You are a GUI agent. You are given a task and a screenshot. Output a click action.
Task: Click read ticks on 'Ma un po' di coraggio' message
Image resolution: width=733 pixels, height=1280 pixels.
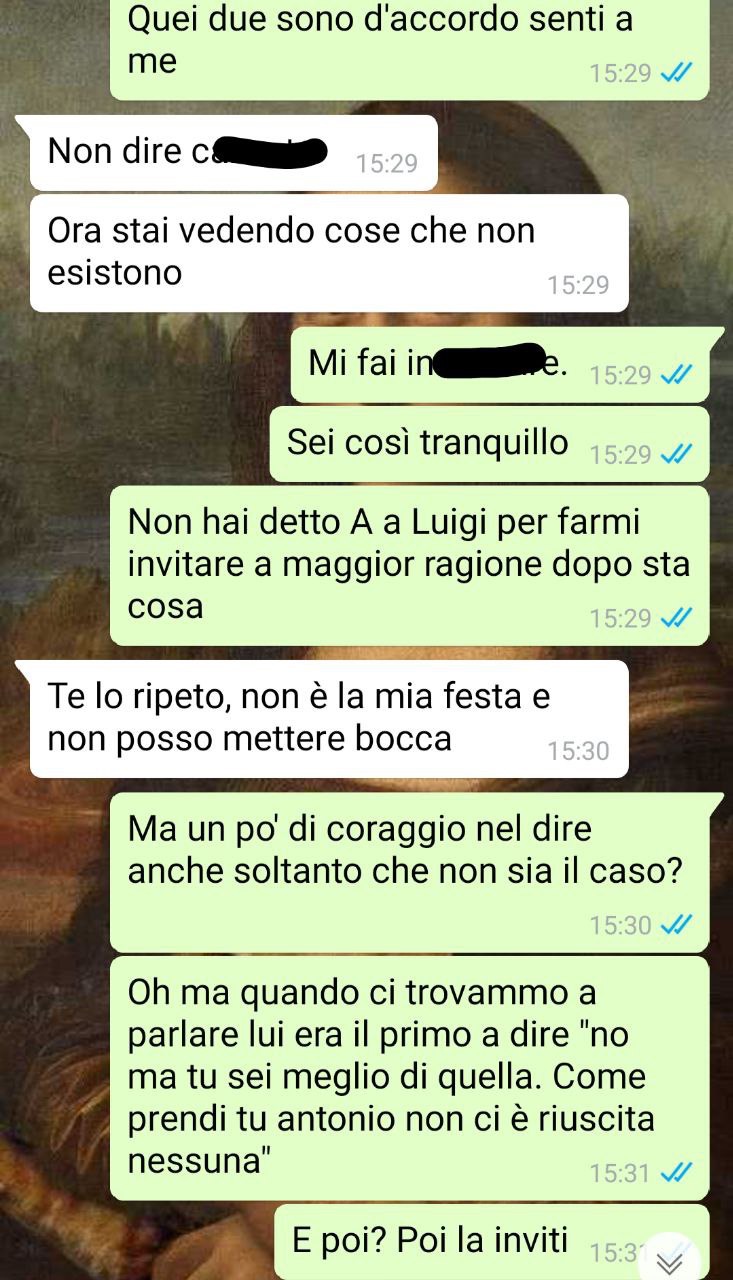click(x=677, y=925)
